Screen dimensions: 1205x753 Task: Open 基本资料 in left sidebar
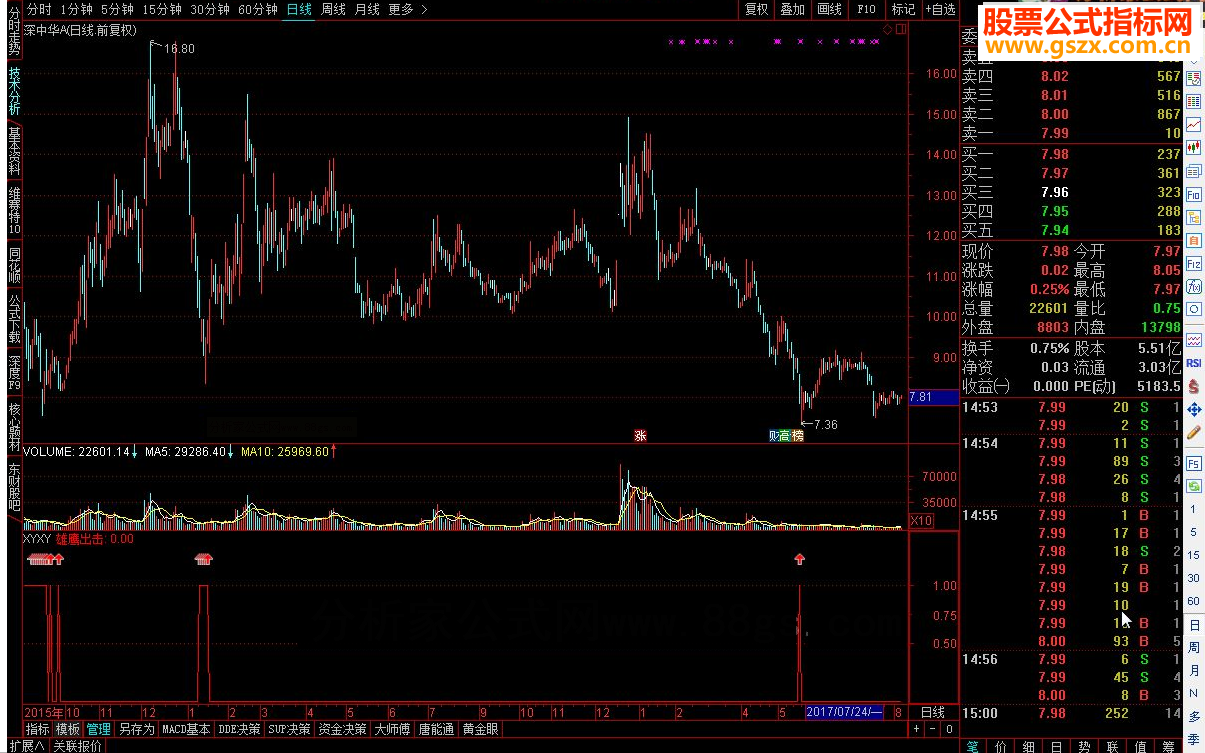pyautogui.click(x=14, y=153)
